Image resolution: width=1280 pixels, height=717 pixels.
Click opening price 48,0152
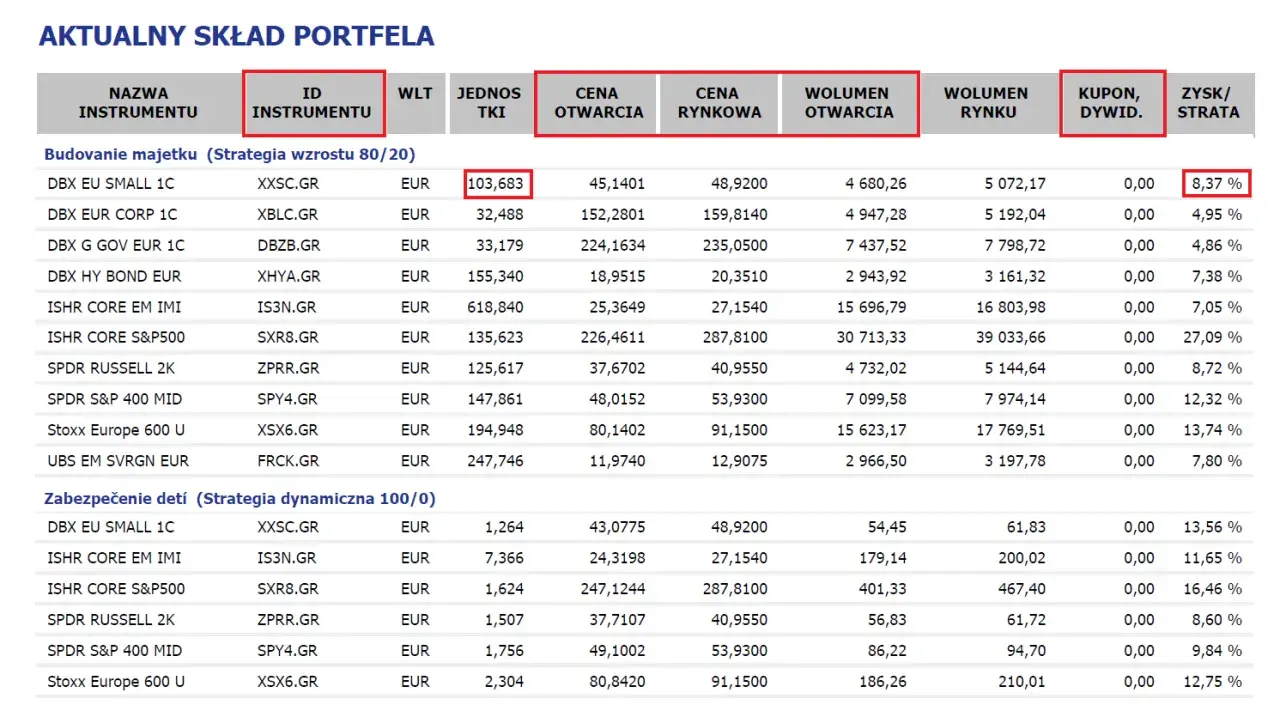click(x=615, y=399)
